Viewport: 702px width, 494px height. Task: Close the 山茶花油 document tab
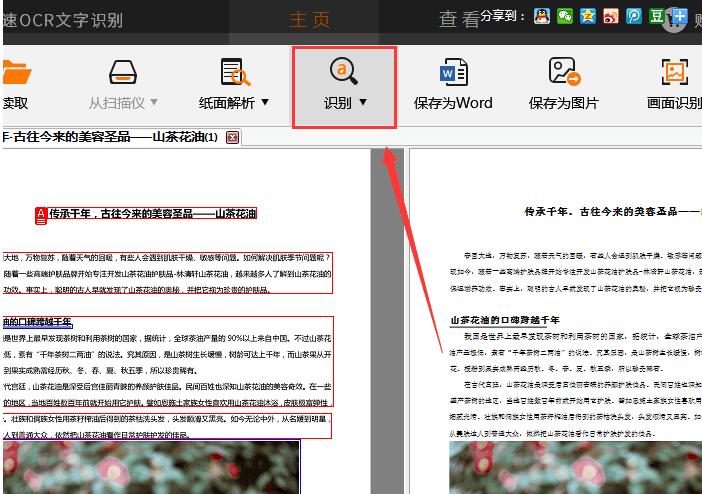coord(233,137)
